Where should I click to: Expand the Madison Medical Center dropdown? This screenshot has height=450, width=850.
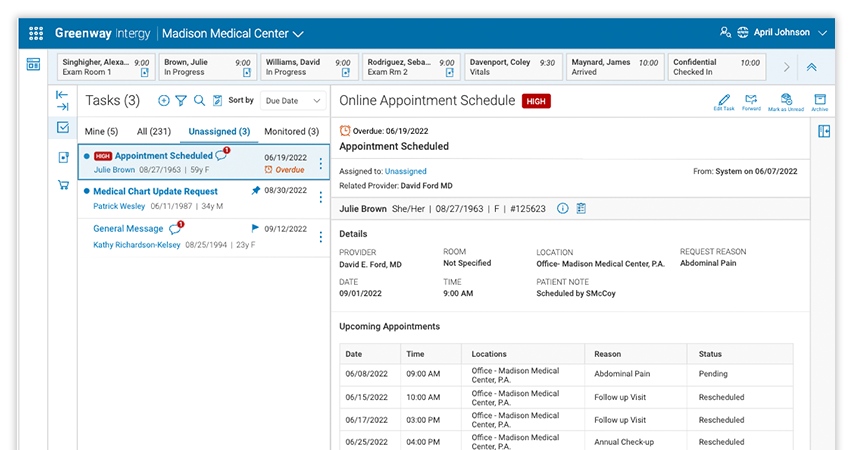pyautogui.click(x=298, y=34)
